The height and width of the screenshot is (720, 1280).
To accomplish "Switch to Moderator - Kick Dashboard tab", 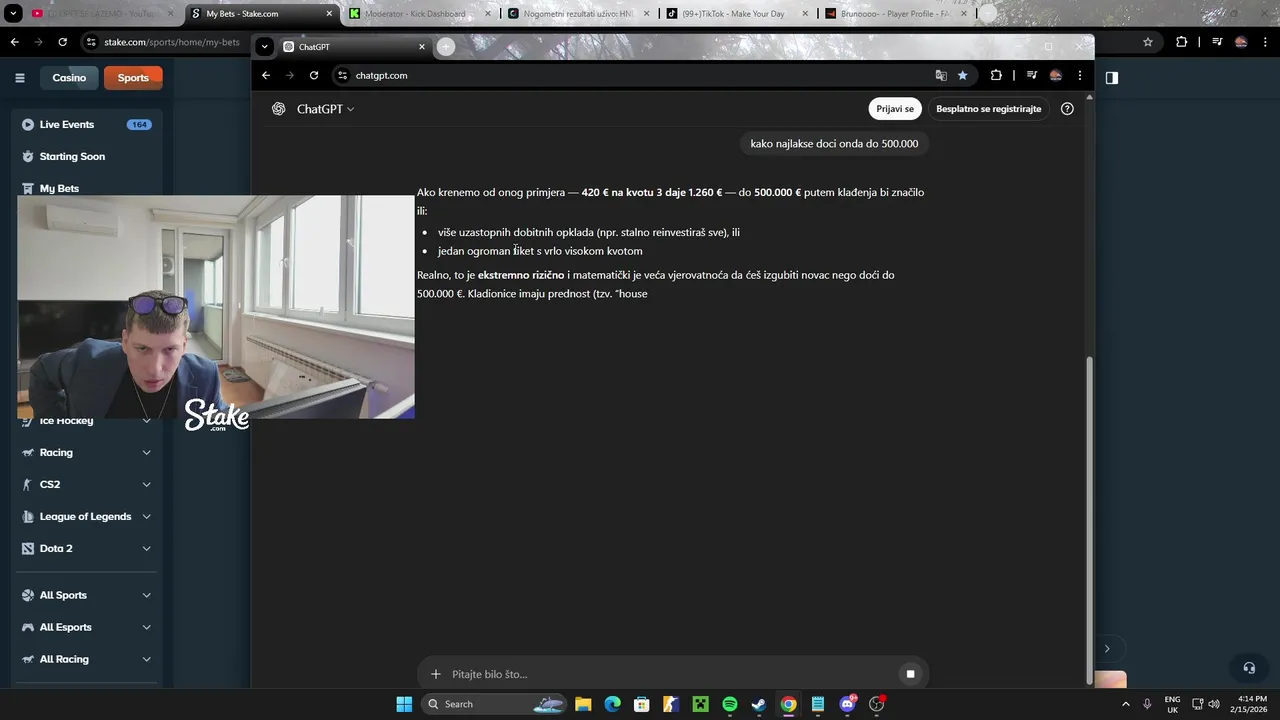I will tap(420, 14).
